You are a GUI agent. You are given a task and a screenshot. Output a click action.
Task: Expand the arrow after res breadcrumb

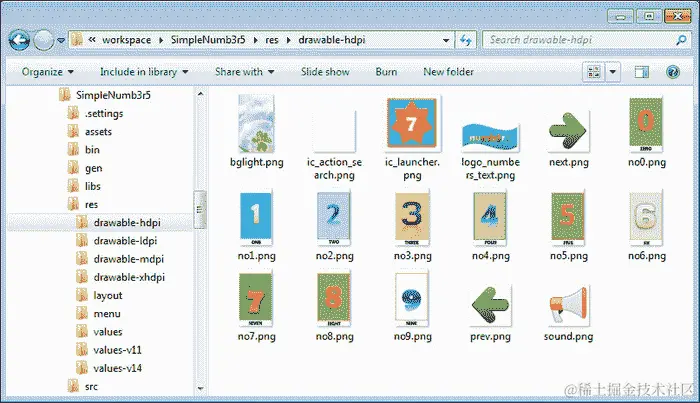pyautogui.click(x=288, y=41)
